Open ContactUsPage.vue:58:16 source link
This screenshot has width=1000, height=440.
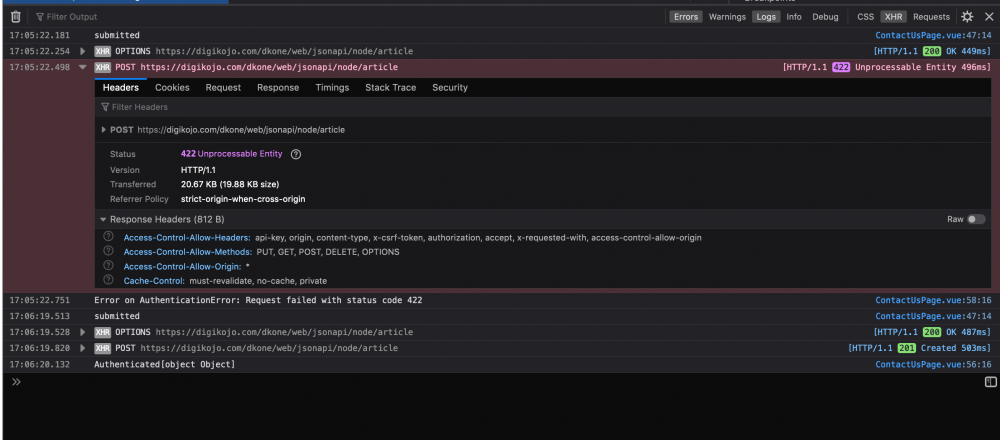pyautogui.click(x=933, y=300)
